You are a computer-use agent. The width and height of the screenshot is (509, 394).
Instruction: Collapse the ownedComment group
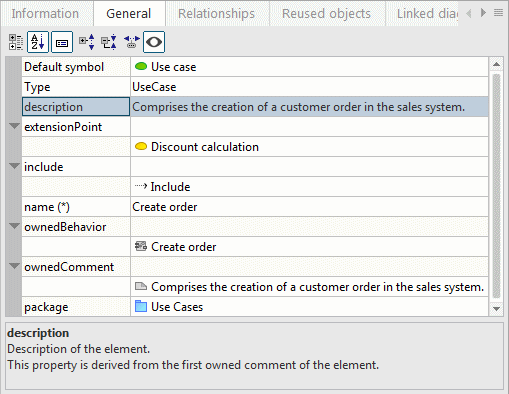(14, 266)
